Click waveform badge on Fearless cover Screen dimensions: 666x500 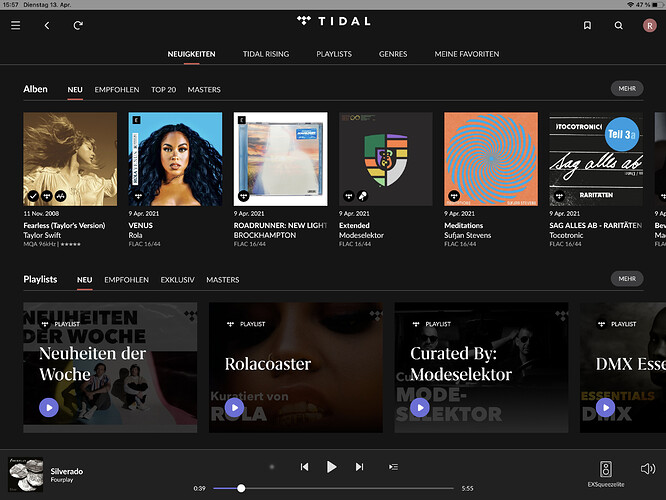[61, 196]
